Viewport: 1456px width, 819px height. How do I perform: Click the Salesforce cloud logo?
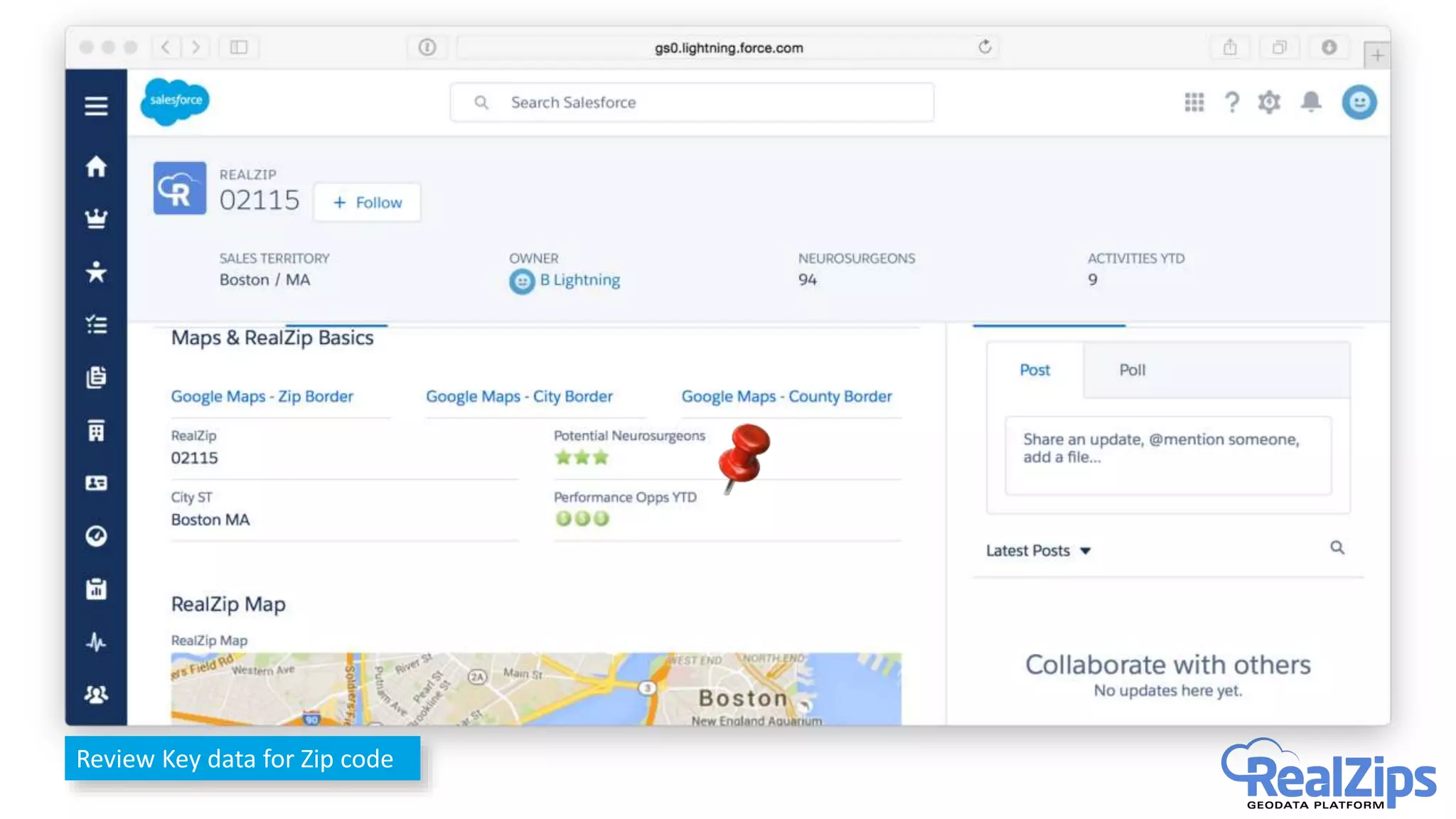176,102
